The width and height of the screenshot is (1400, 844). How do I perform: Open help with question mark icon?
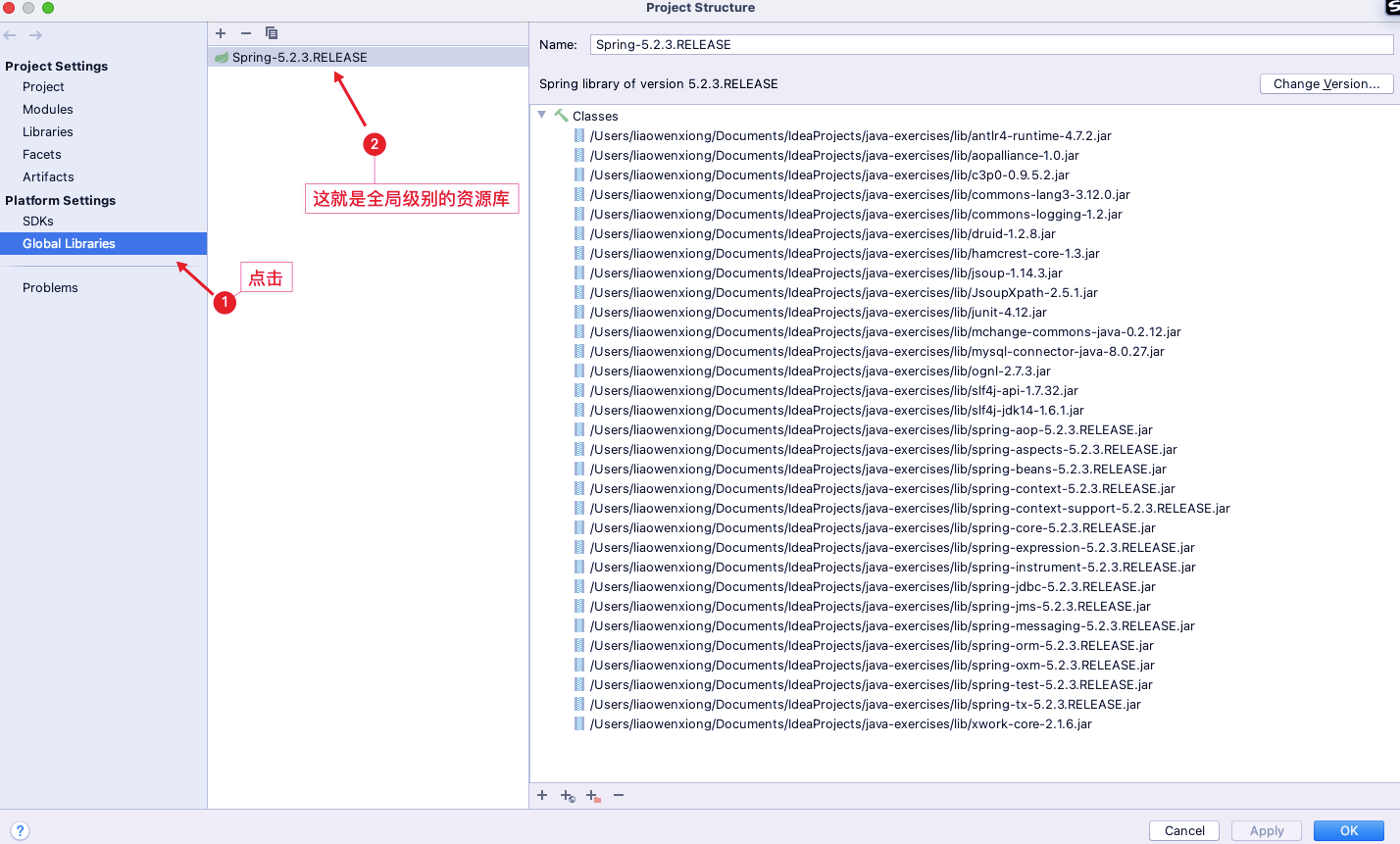pyautogui.click(x=21, y=830)
